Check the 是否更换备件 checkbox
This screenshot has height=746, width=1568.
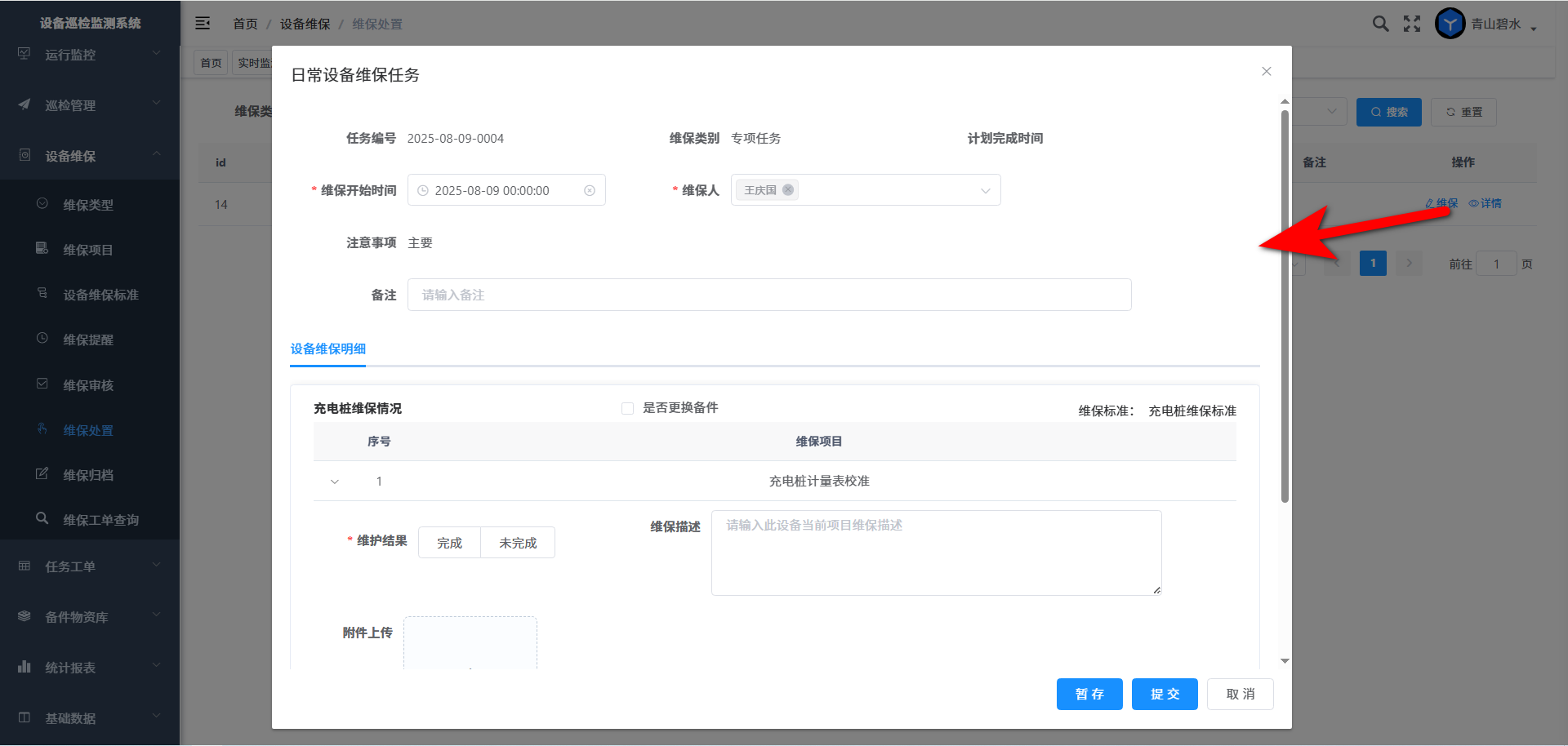click(x=627, y=408)
